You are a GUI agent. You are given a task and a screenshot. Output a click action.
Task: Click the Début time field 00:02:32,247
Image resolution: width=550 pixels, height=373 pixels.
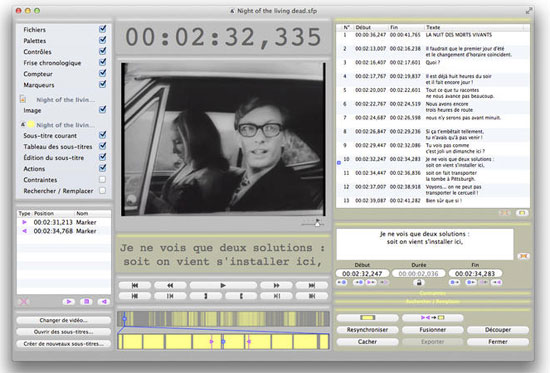click(x=362, y=273)
